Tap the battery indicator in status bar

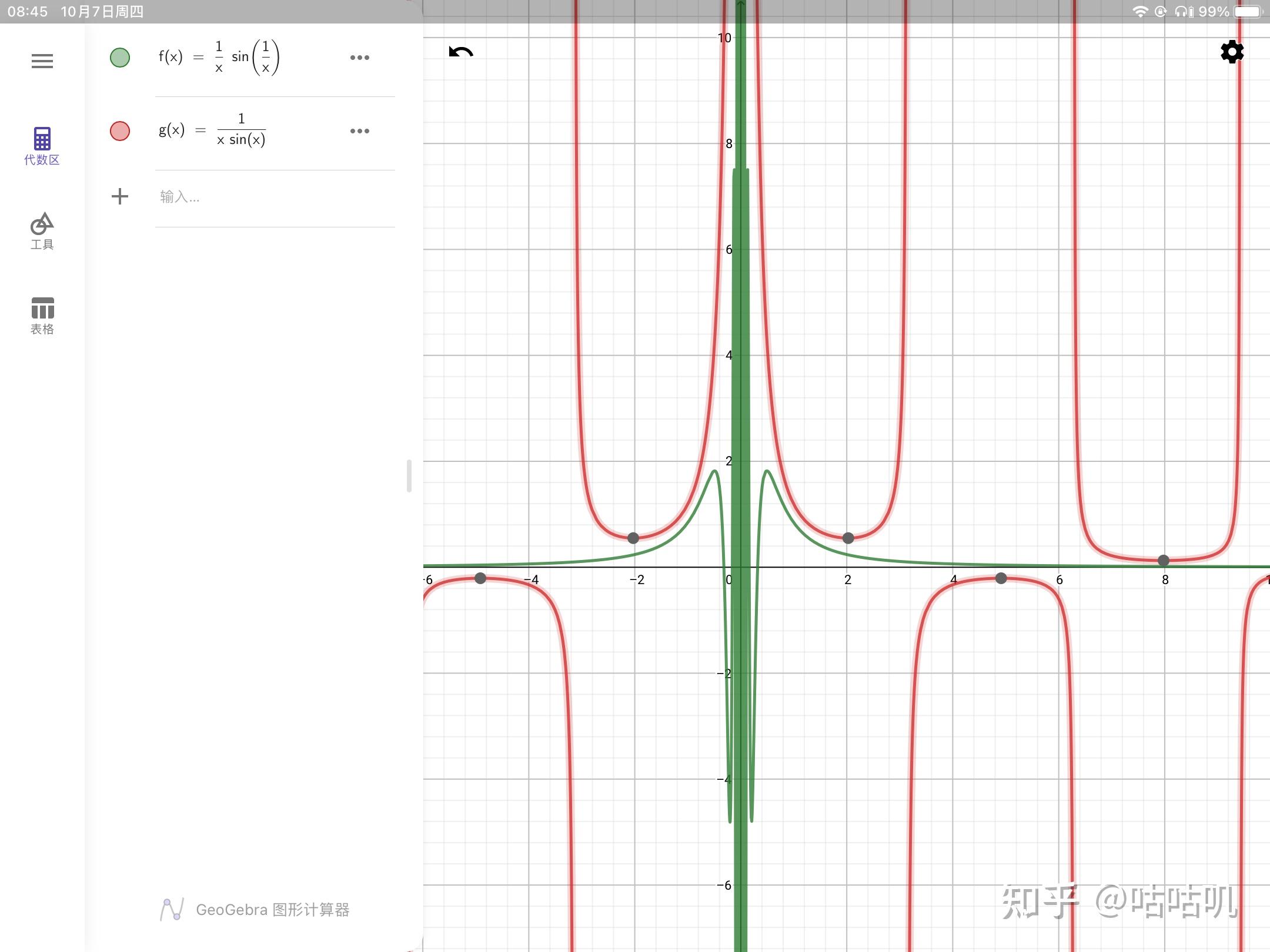(x=1249, y=12)
